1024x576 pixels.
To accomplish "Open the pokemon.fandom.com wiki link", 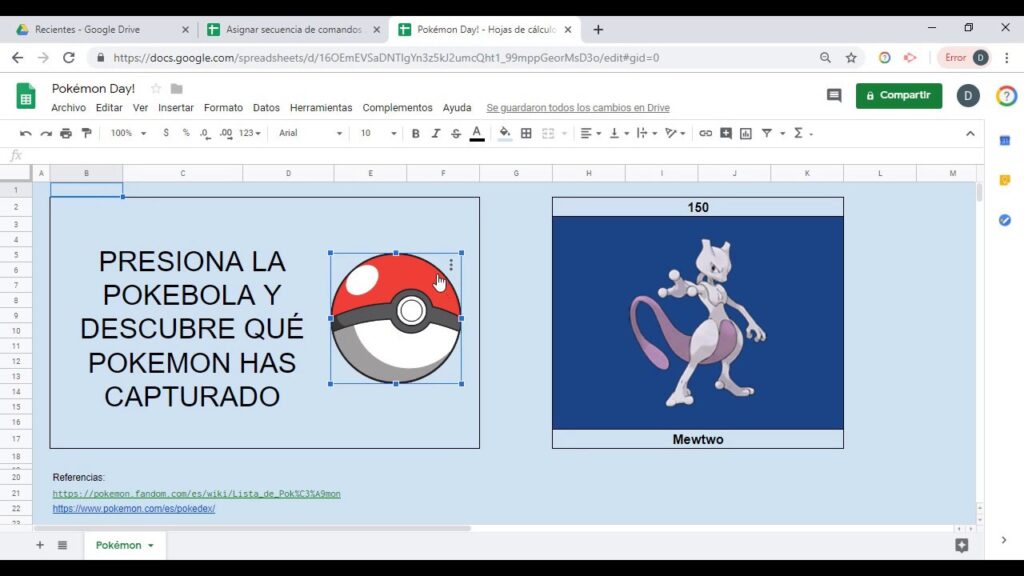I will pos(197,494).
